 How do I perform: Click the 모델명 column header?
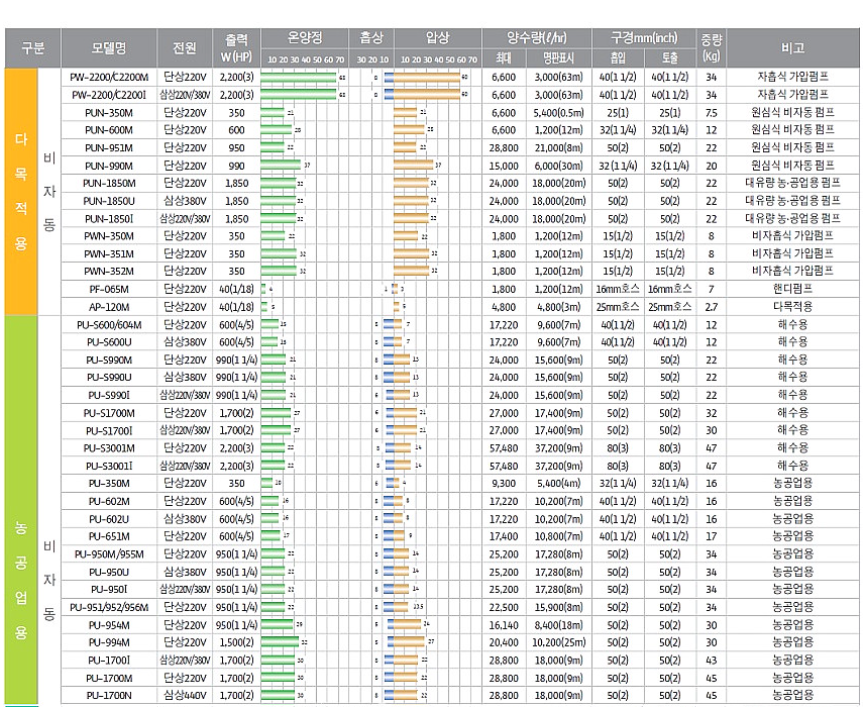(109, 47)
